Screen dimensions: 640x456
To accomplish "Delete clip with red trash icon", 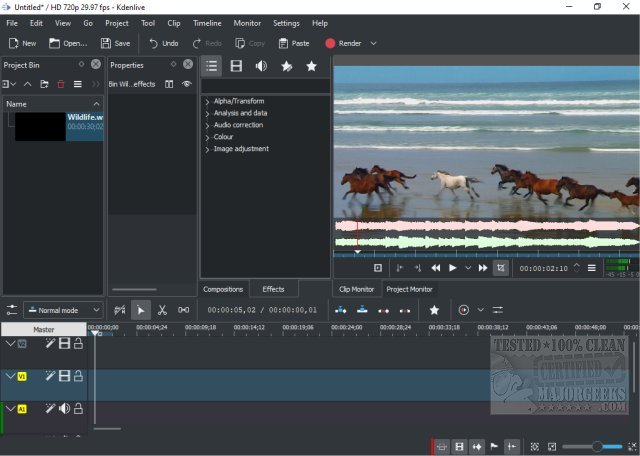I will coord(61,84).
